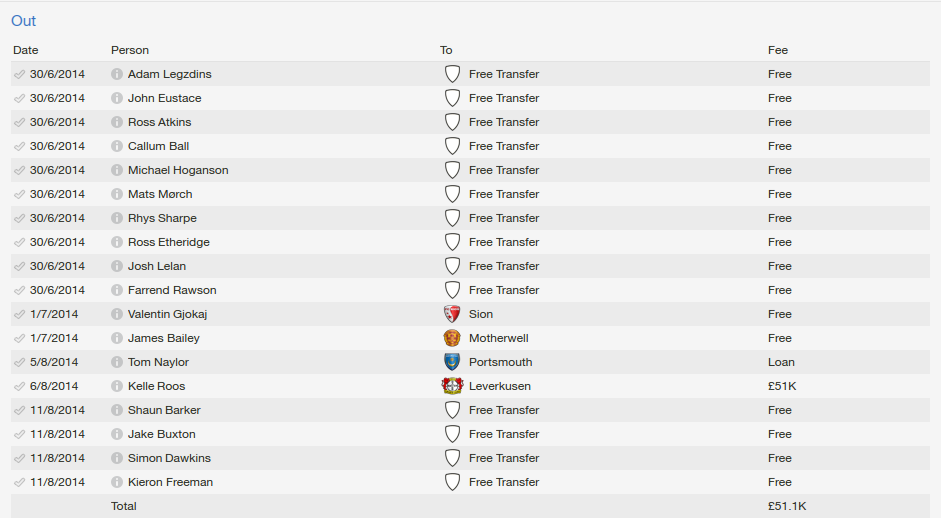
Task: Sort the list by Person column header
Action: (130, 50)
